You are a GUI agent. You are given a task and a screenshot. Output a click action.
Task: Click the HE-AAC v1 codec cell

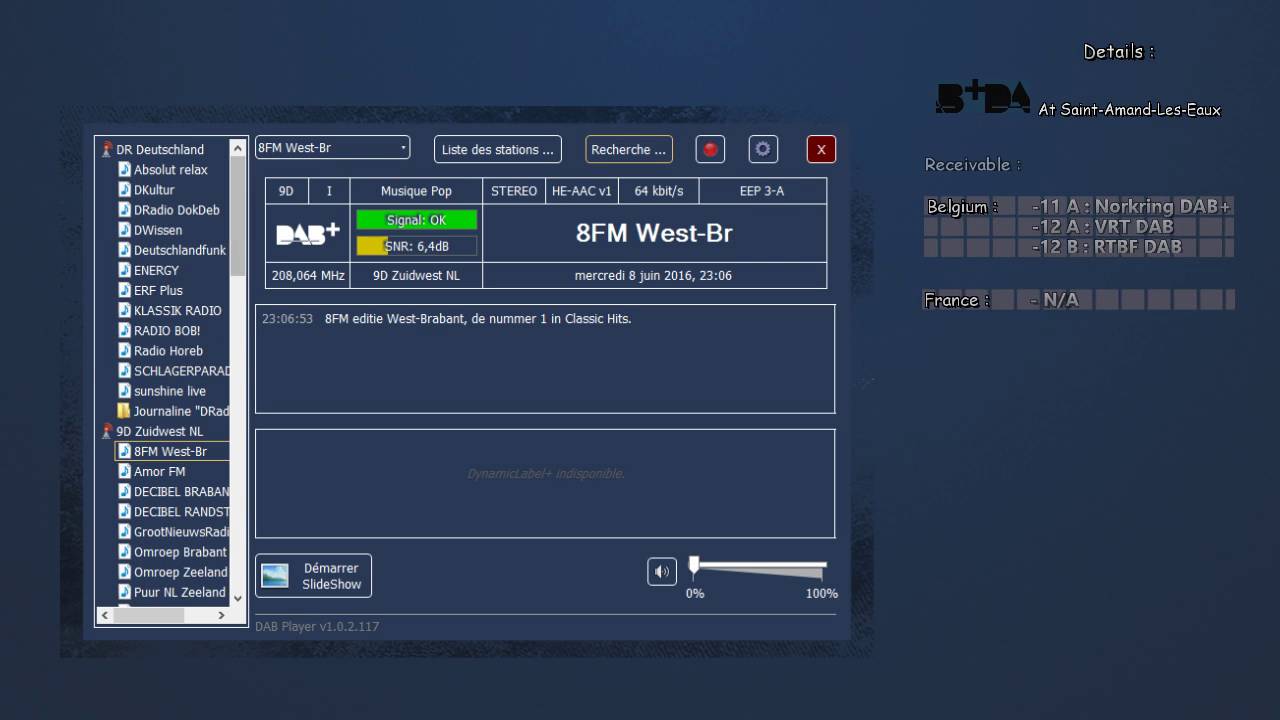(x=581, y=191)
